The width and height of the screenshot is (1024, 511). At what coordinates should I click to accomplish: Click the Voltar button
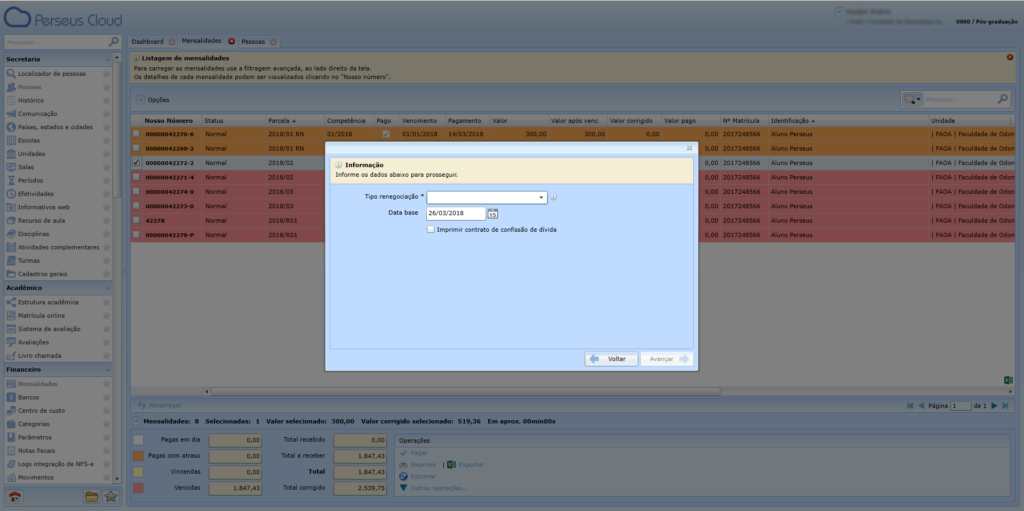(x=611, y=358)
